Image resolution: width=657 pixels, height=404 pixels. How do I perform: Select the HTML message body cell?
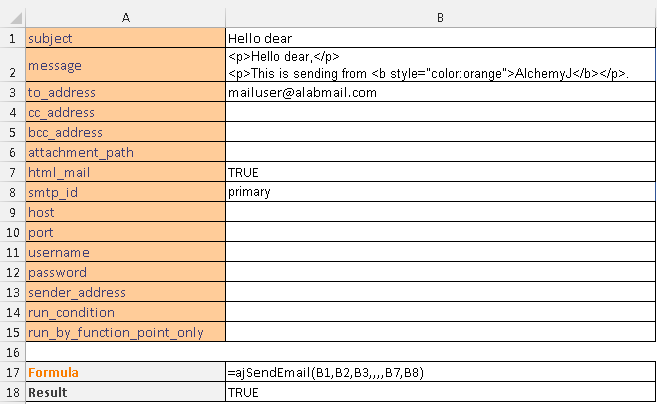point(440,65)
